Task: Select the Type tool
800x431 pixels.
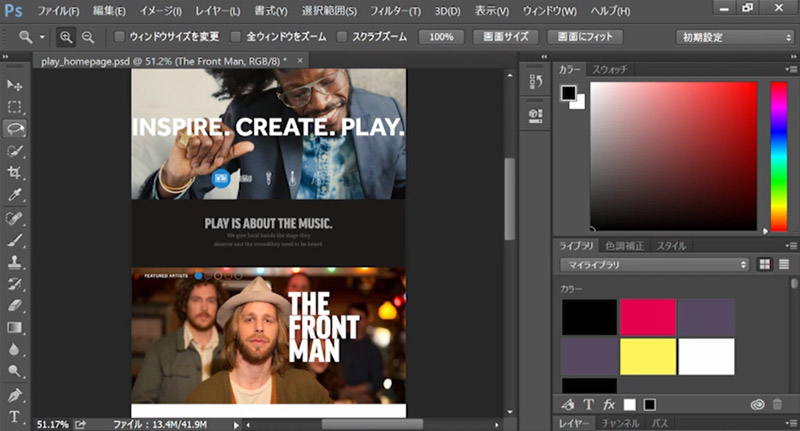Action: [14, 417]
